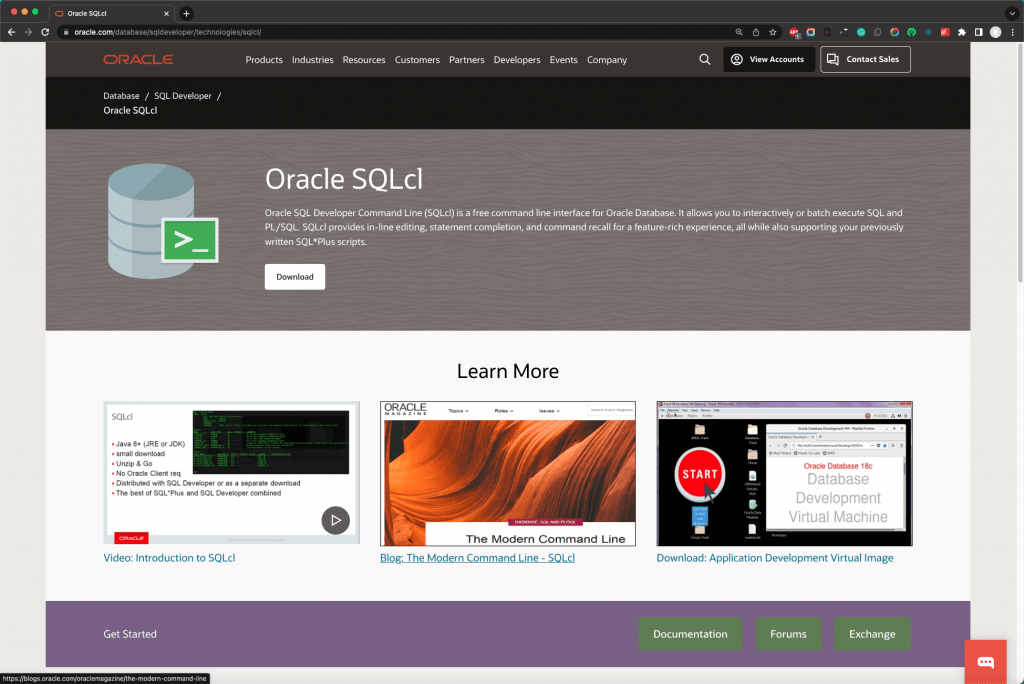Image resolution: width=1024 pixels, height=684 pixels.
Task: Click the Oracle SQLcl breadcrumb text
Action: point(130,110)
